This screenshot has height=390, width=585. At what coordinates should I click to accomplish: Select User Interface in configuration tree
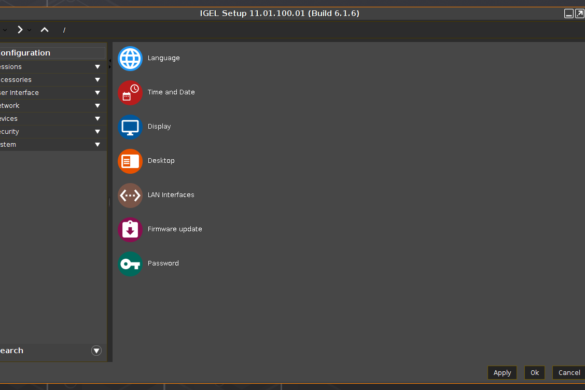pos(52,93)
